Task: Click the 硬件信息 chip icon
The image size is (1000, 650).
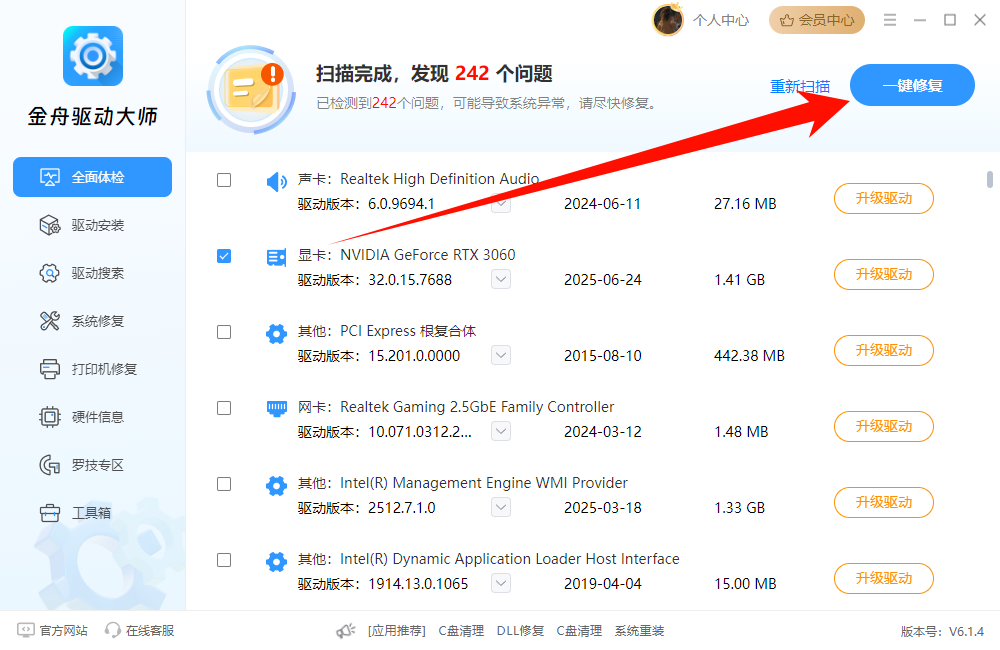Action: click(50, 417)
